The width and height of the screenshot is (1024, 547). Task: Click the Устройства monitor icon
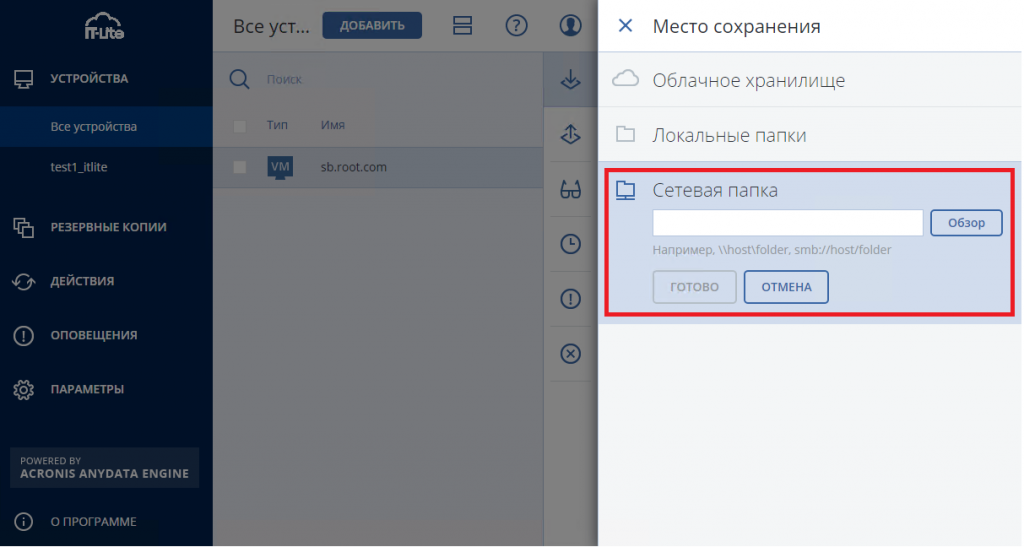(x=24, y=79)
